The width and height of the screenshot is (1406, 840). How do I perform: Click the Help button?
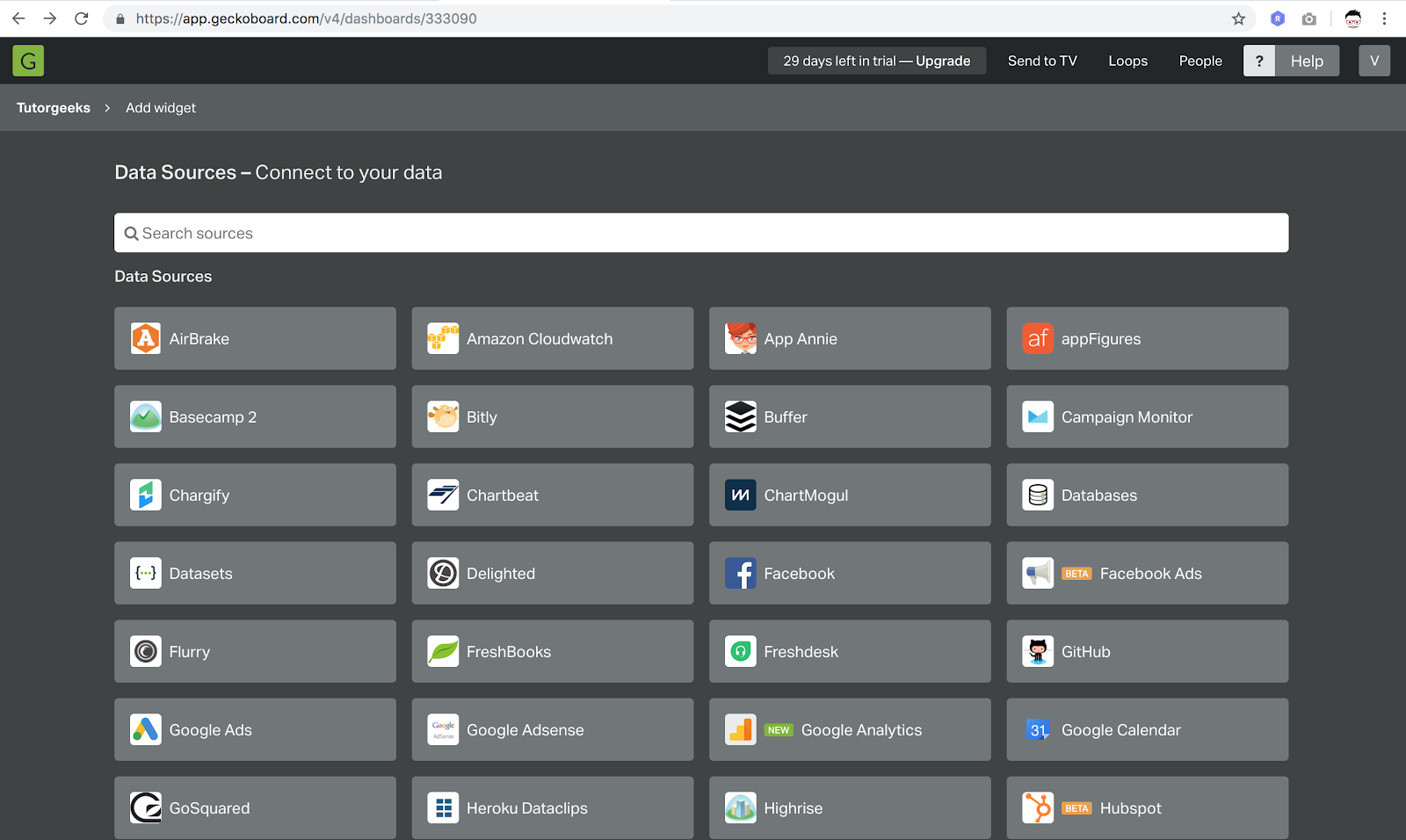[x=1307, y=61]
